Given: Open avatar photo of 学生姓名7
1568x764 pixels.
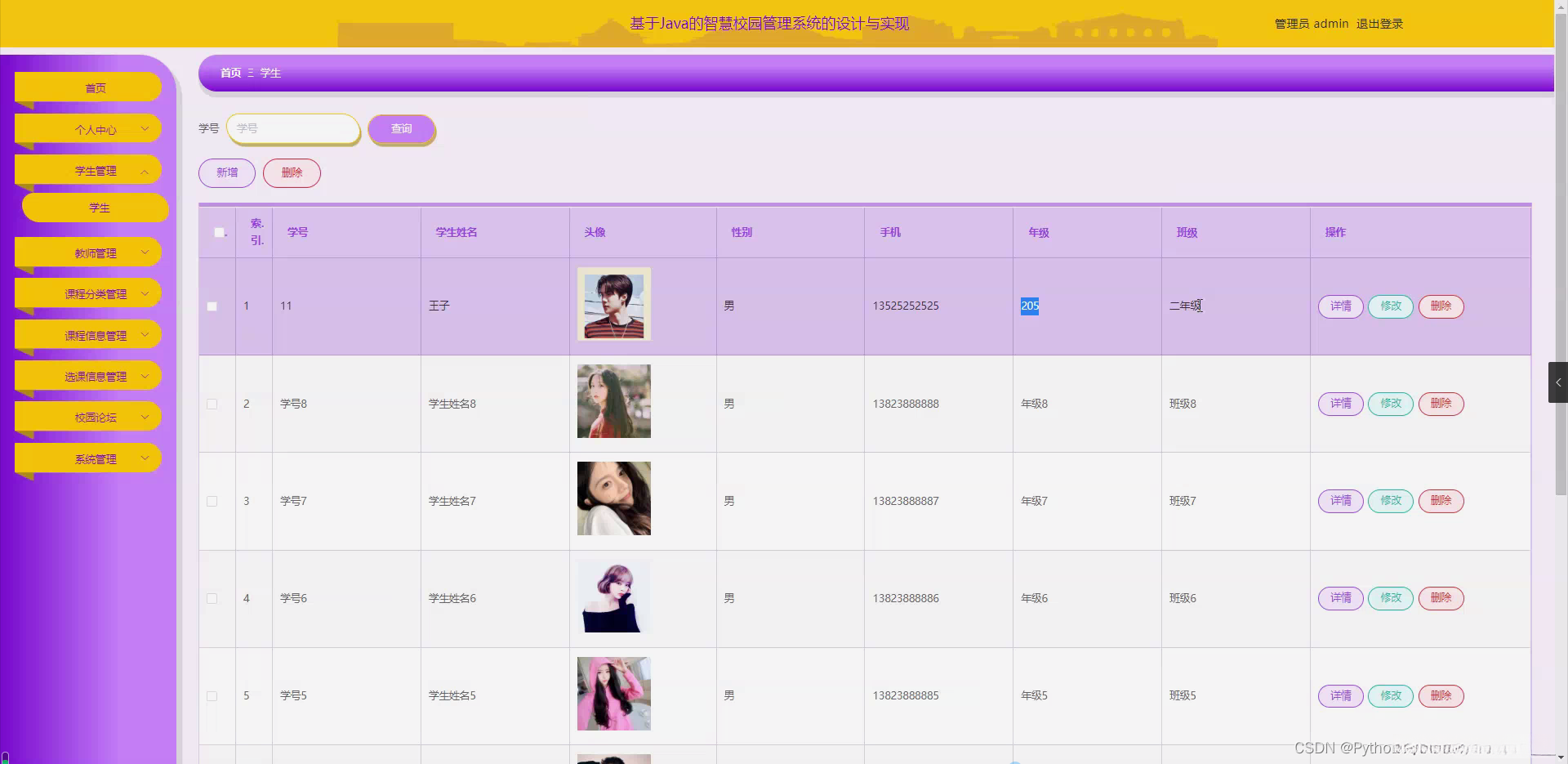Looking at the screenshot, I should click(614, 498).
